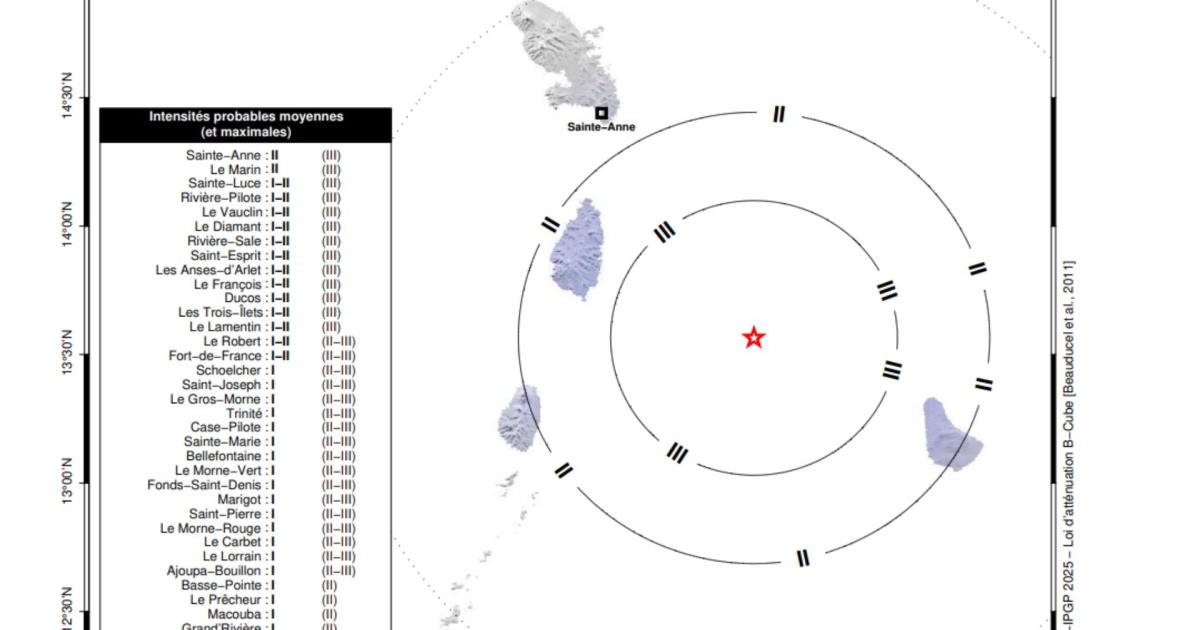
Task: Click the Saint Lucia island on the outer circle
Action: [577, 250]
